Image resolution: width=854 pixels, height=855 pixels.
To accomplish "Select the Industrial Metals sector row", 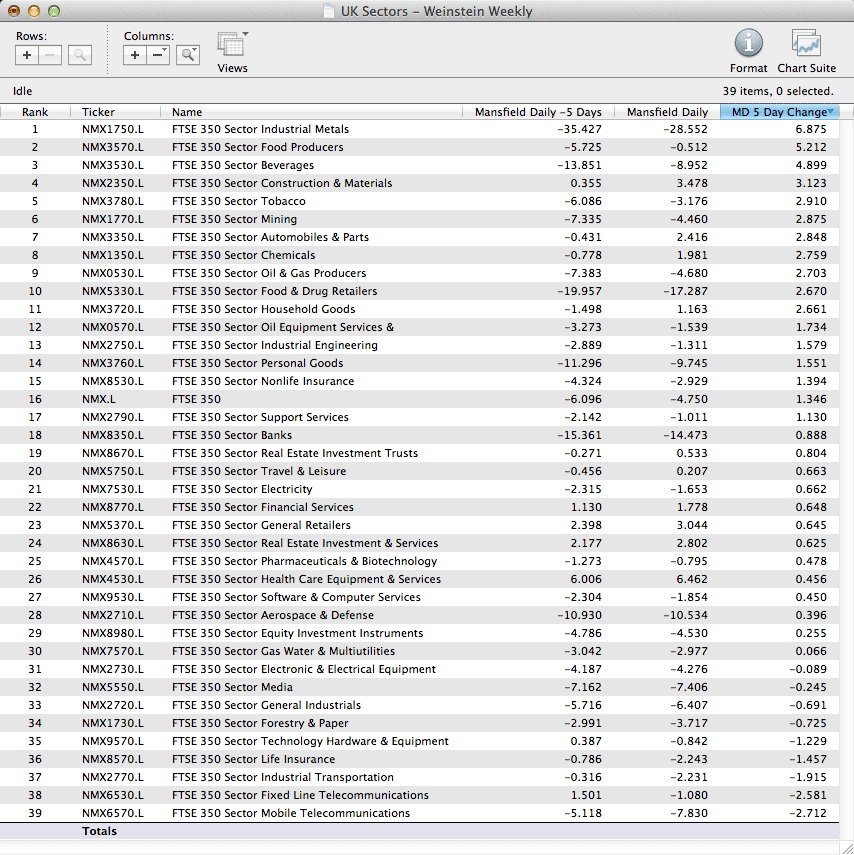I will [x=260, y=129].
